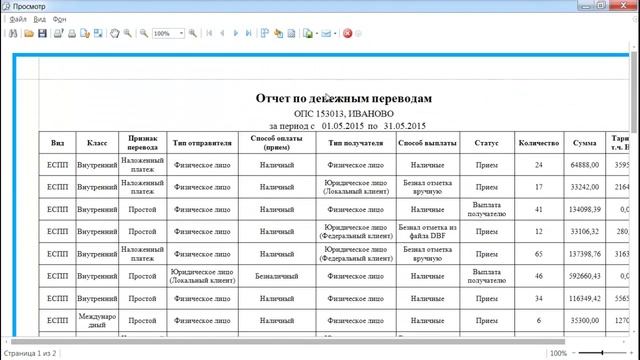
Task: Click the report title Отчет по денежным переводам
Action: click(344, 98)
